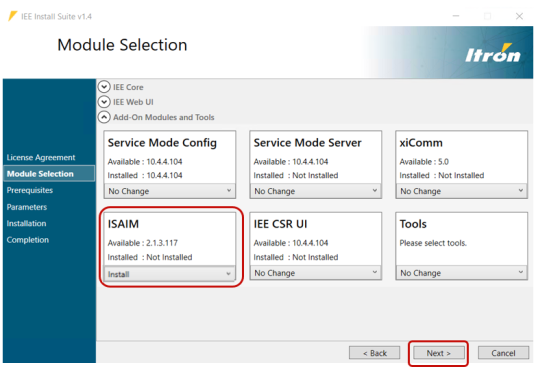Expand the IEE Web UI section
Image resolution: width=536 pixels, height=367 pixels.
(104, 102)
